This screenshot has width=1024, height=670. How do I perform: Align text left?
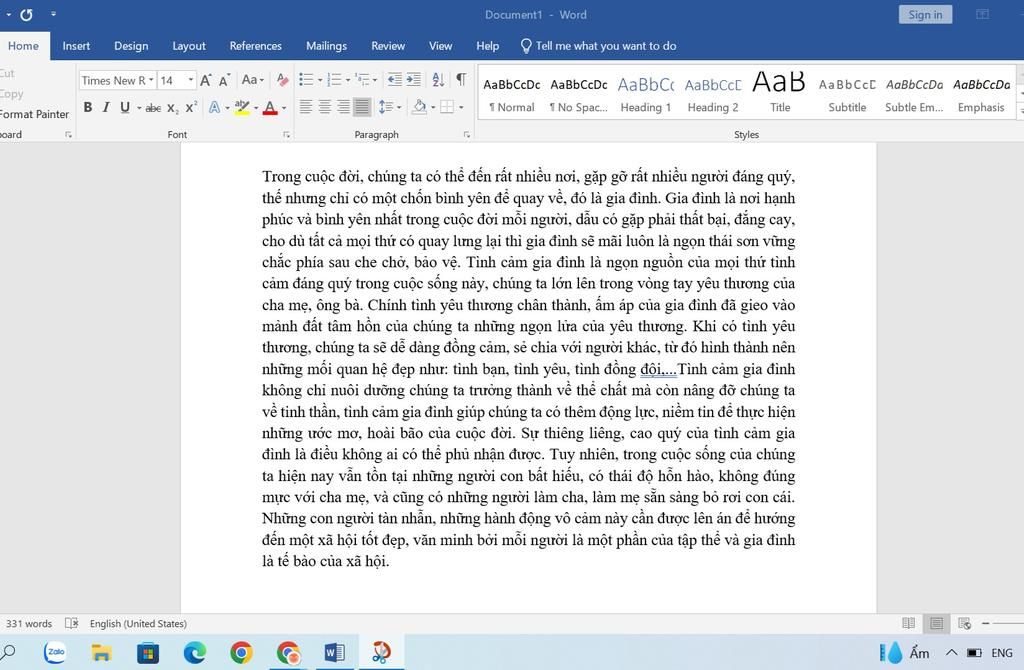click(x=306, y=107)
